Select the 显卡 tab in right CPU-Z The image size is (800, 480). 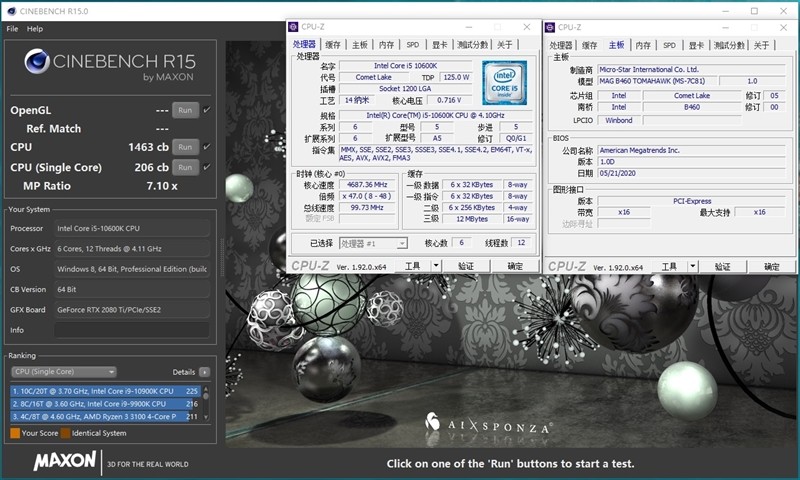[x=696, y=45]
